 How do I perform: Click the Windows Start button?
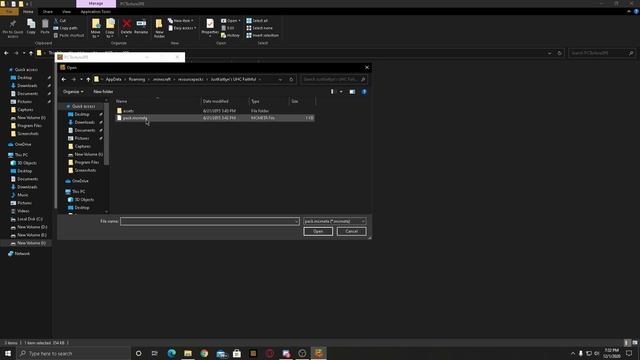click(8, 353)
